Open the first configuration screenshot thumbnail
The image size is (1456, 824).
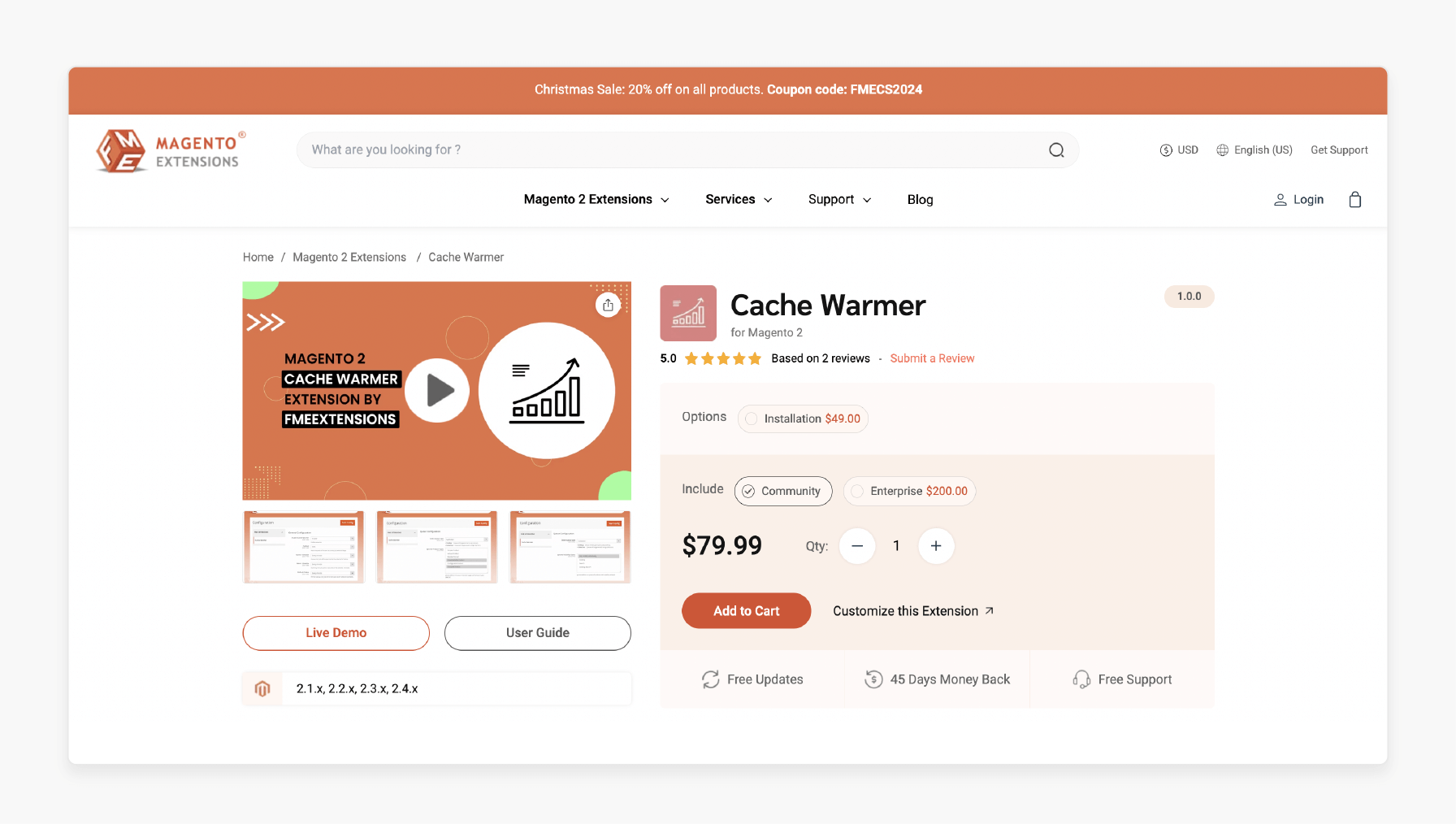click(304, 547)
